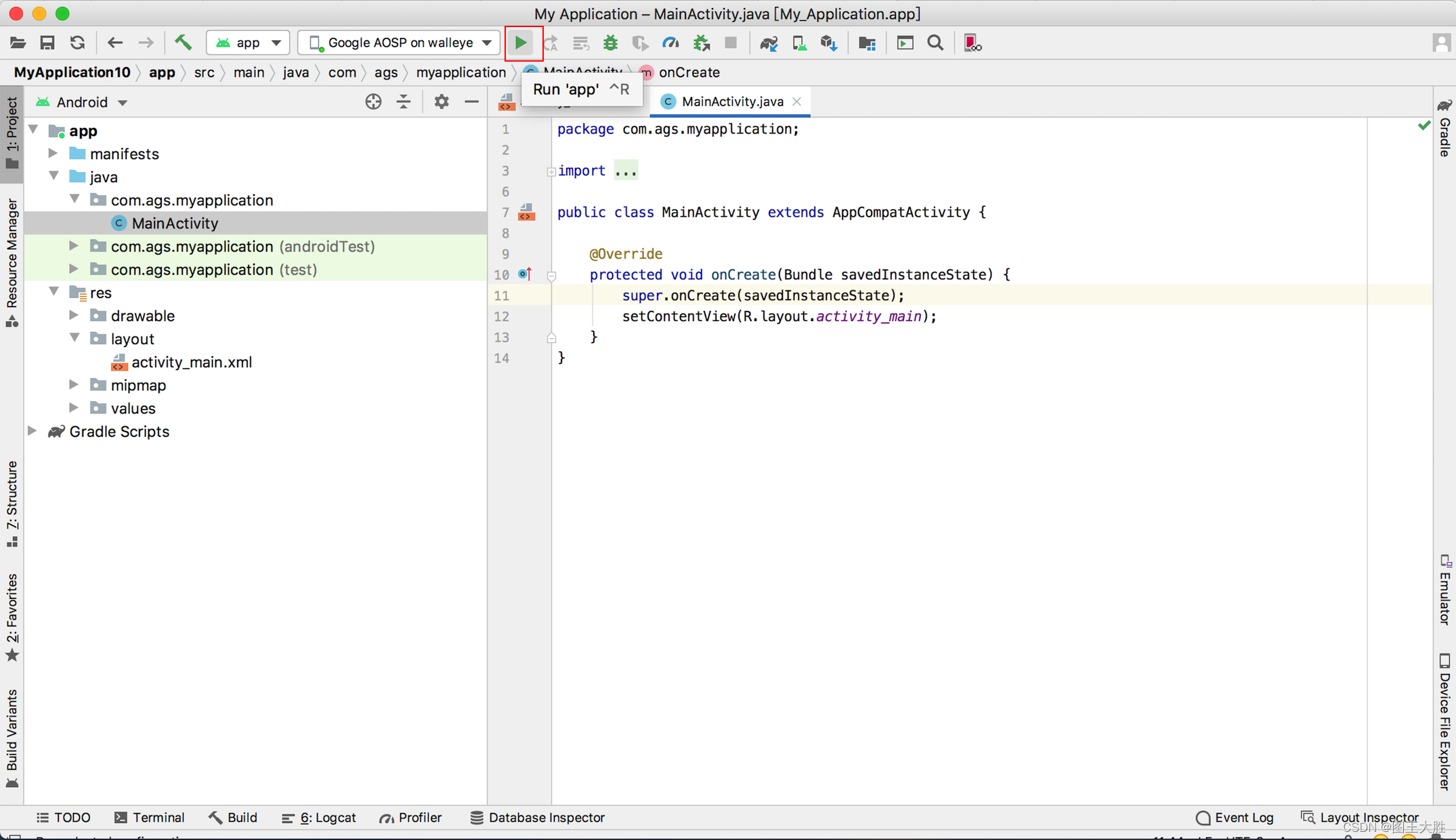Click Sync Project with Gradle Files icon
The image size is (1456, 840).
[x=769, y=43]
